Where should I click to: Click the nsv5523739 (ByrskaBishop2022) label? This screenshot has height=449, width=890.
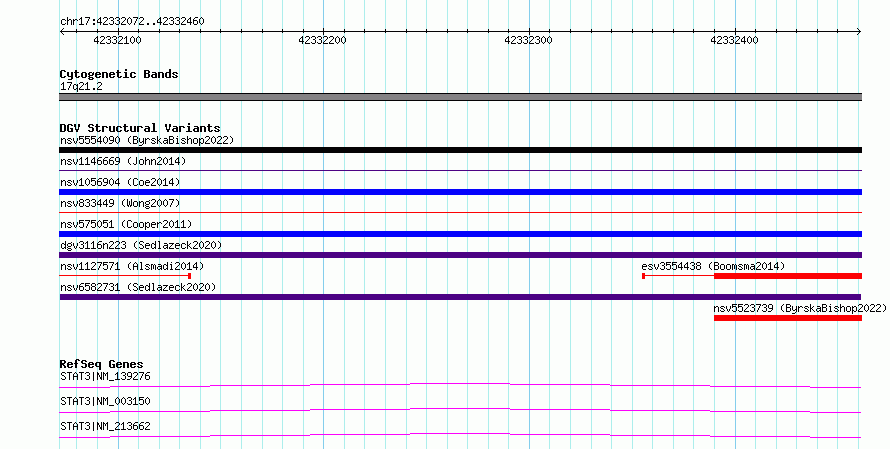coord(800,308)
